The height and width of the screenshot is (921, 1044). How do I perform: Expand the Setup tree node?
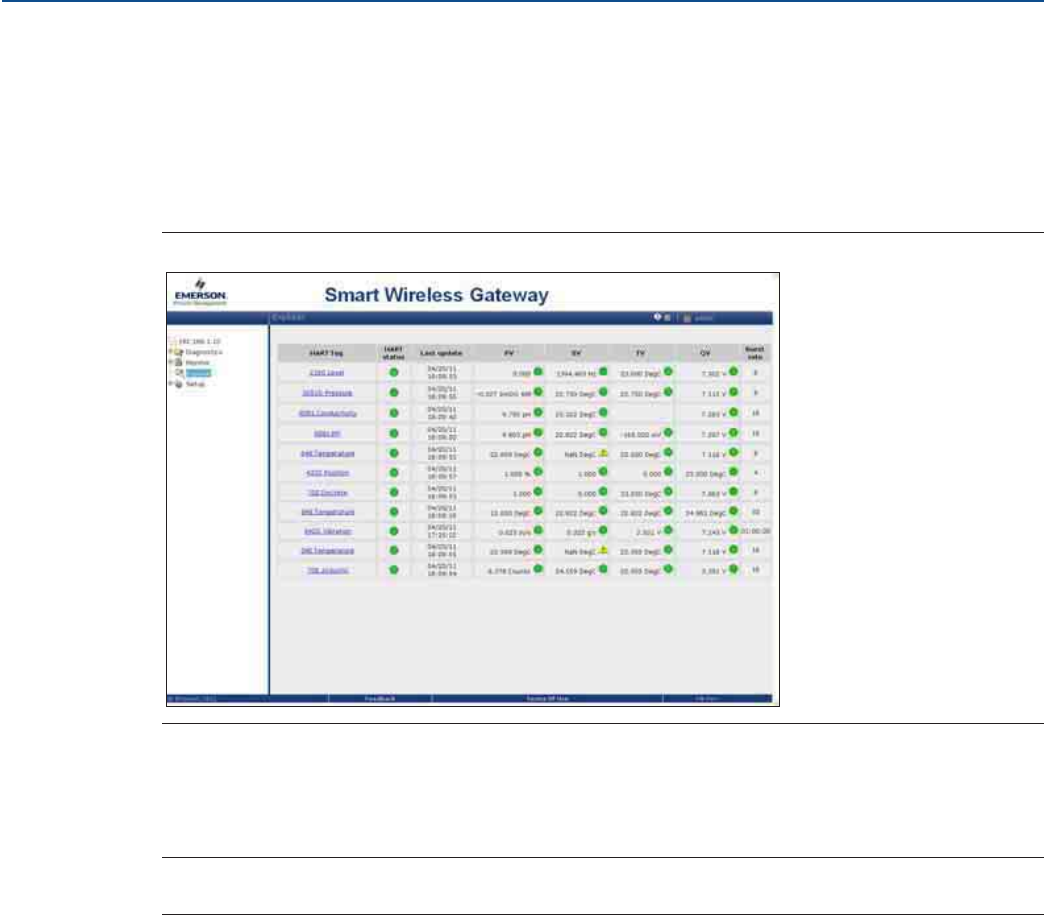[x=170, y=384]
